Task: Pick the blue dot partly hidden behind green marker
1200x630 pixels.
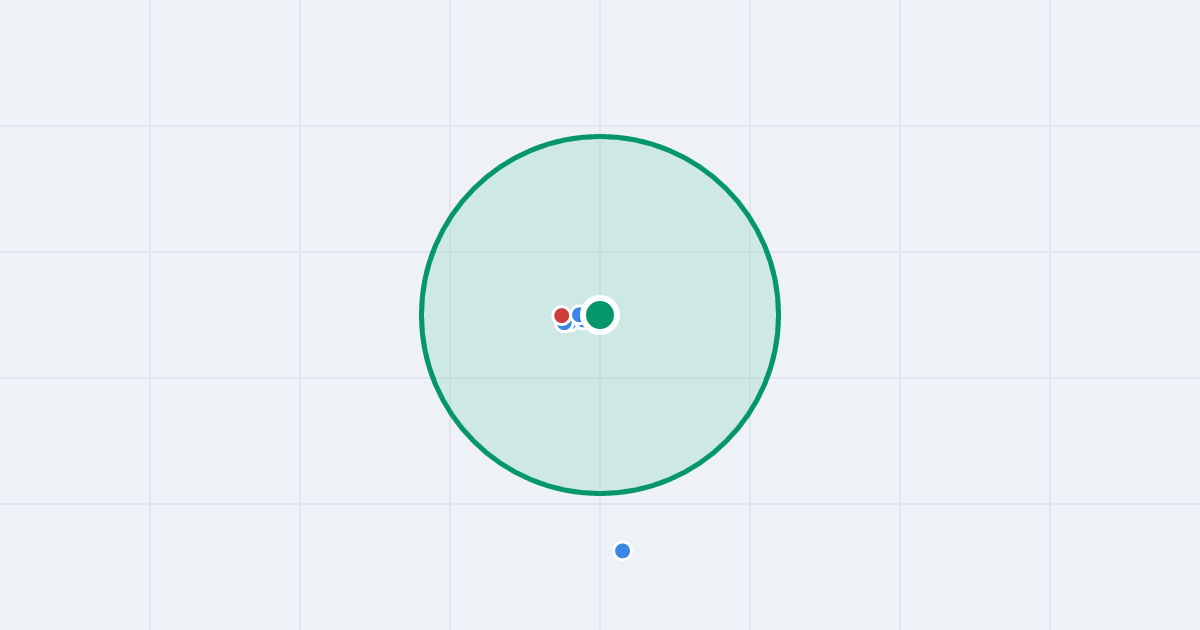Action: point(578,314)
